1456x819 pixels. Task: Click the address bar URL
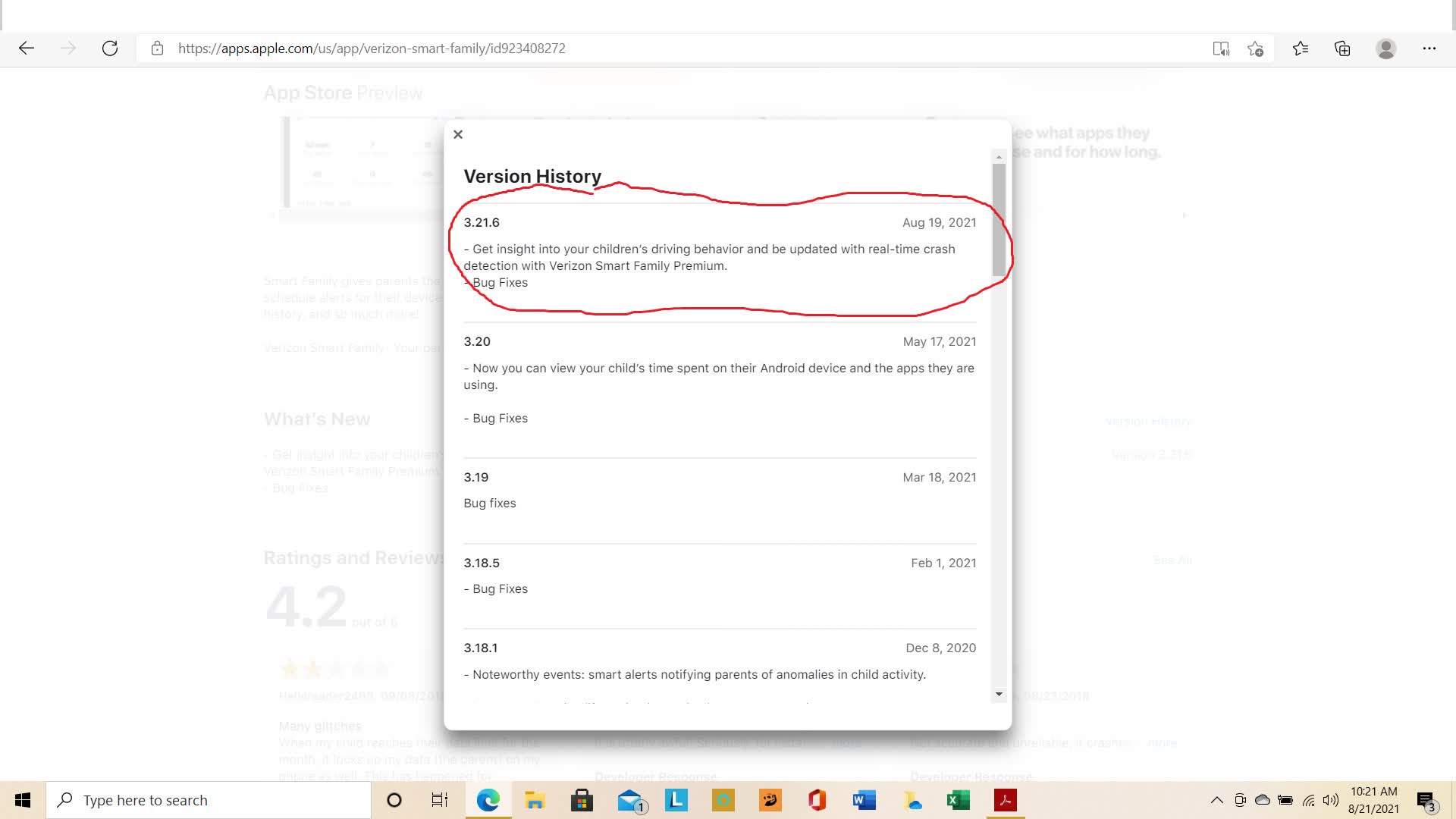coord(372,49)
